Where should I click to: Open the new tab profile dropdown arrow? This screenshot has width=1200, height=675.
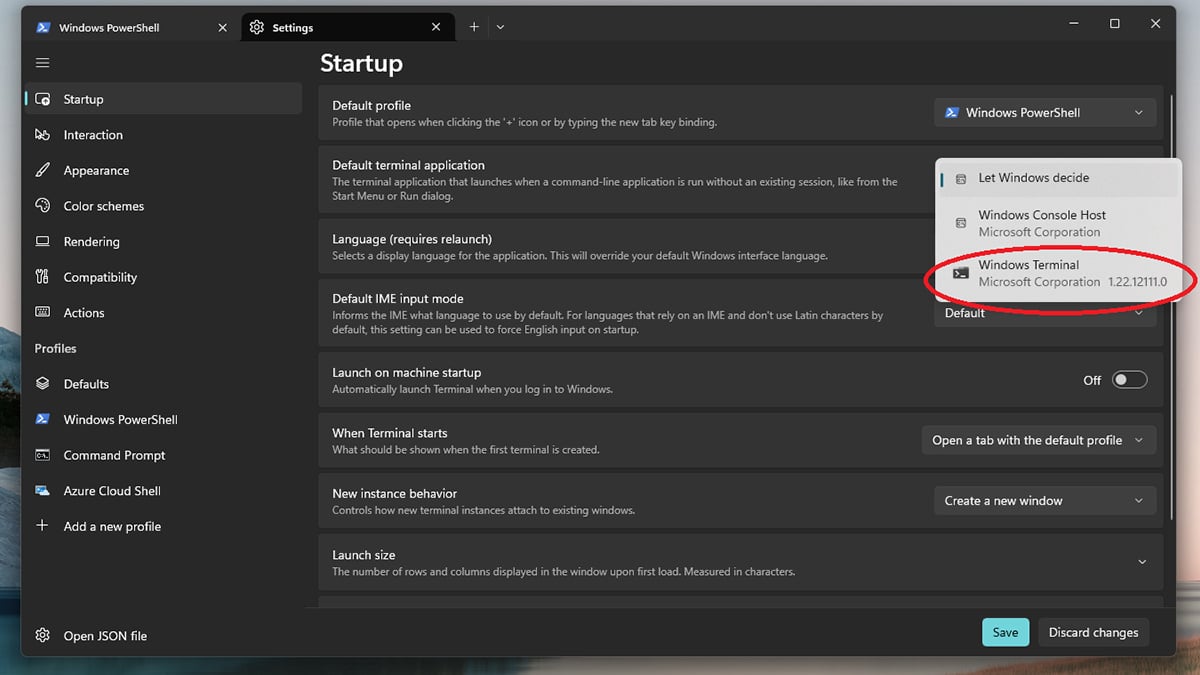[500, 27]
